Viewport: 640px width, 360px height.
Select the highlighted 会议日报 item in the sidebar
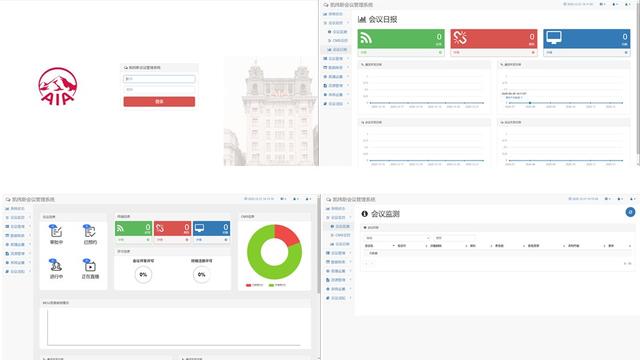(338, 49)
